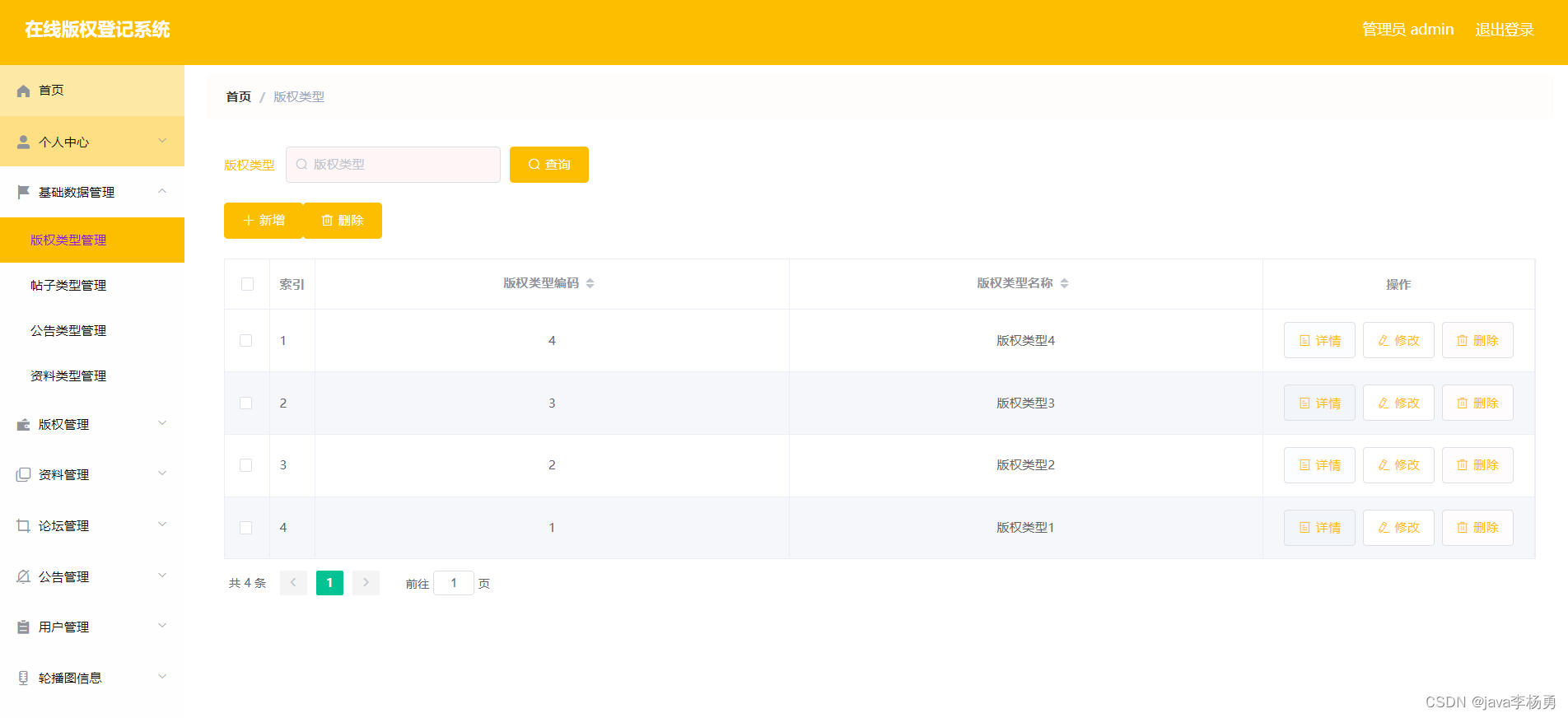Click the home icon beside 首页 in sidebar
The width and height of the screenshot is (1568, 718).
coord(23,91)
